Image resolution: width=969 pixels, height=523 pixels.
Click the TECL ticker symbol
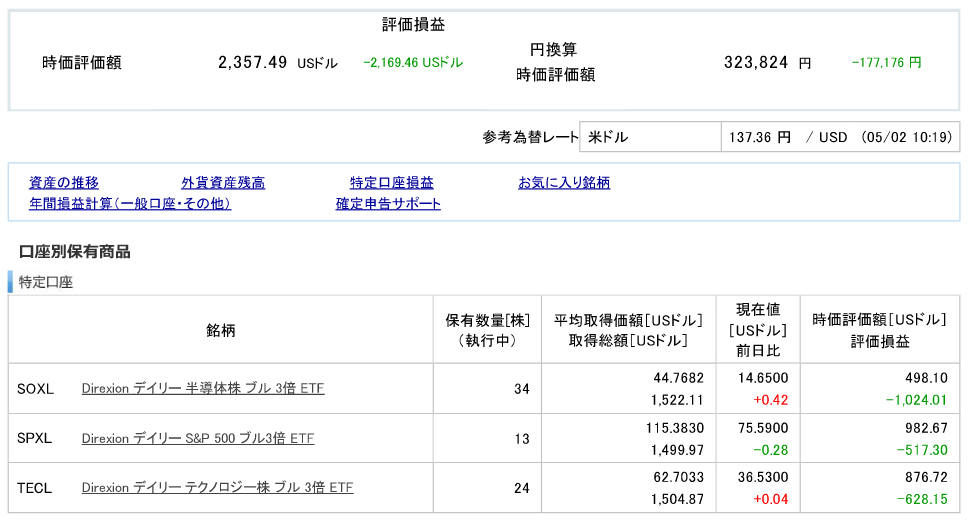click(35, 488)
